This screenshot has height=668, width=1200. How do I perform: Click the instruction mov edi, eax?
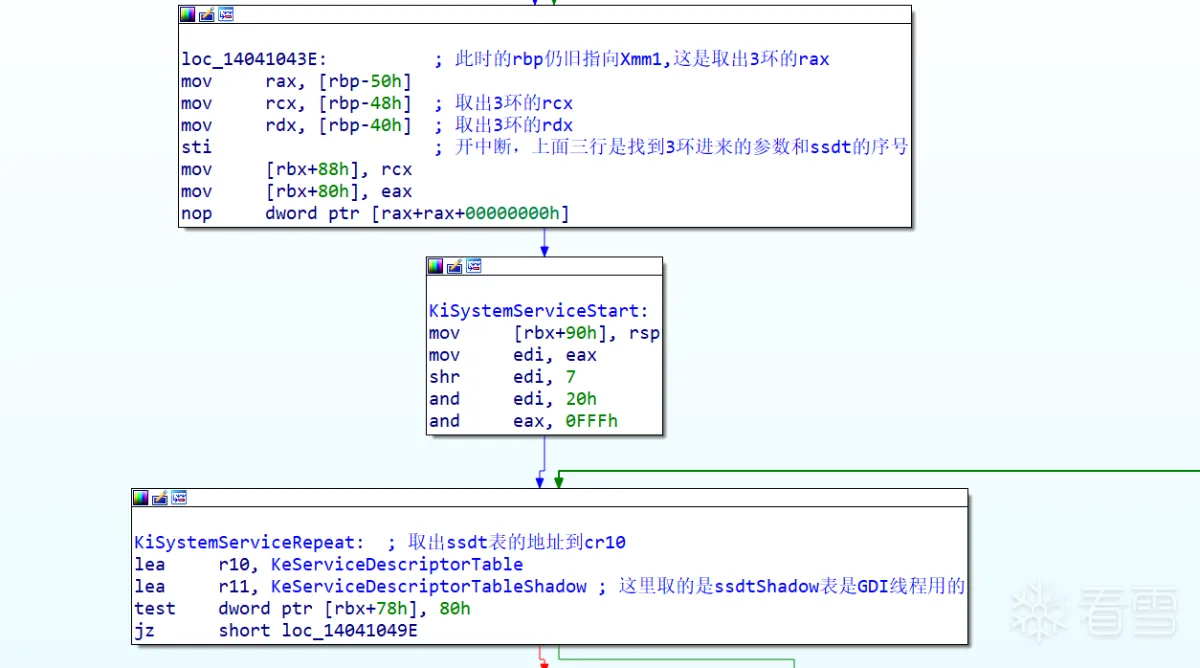pos(513,355)
